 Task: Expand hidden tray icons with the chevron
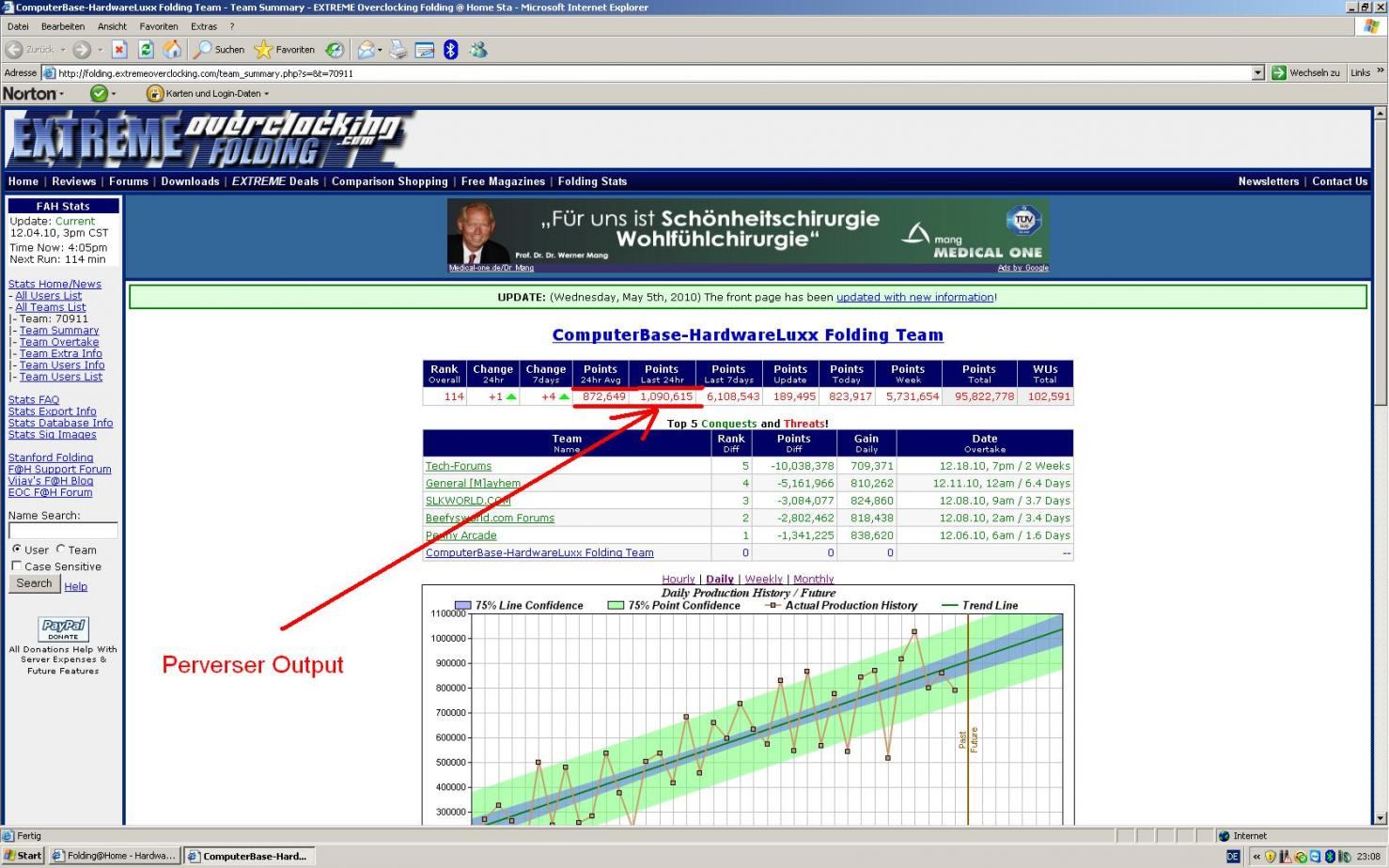click(1256, 856)
